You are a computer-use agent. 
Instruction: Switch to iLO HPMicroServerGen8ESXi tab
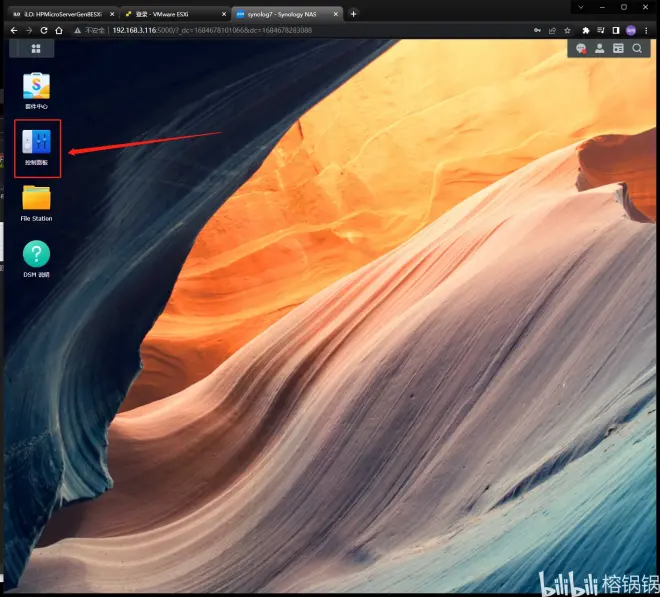(x=63, y=14)
